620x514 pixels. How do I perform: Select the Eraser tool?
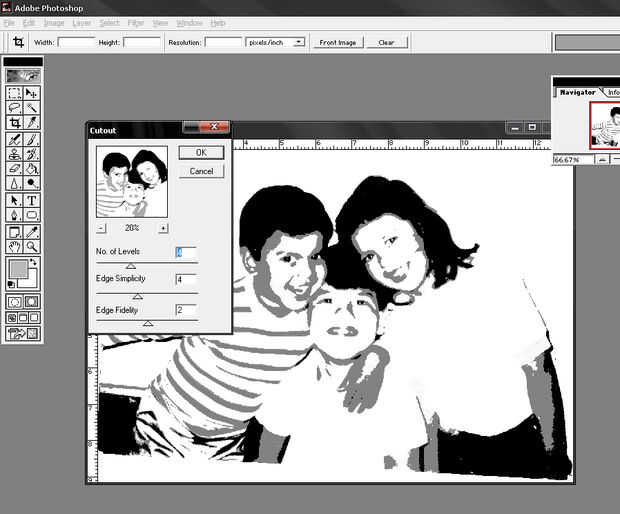click(15, 169)
